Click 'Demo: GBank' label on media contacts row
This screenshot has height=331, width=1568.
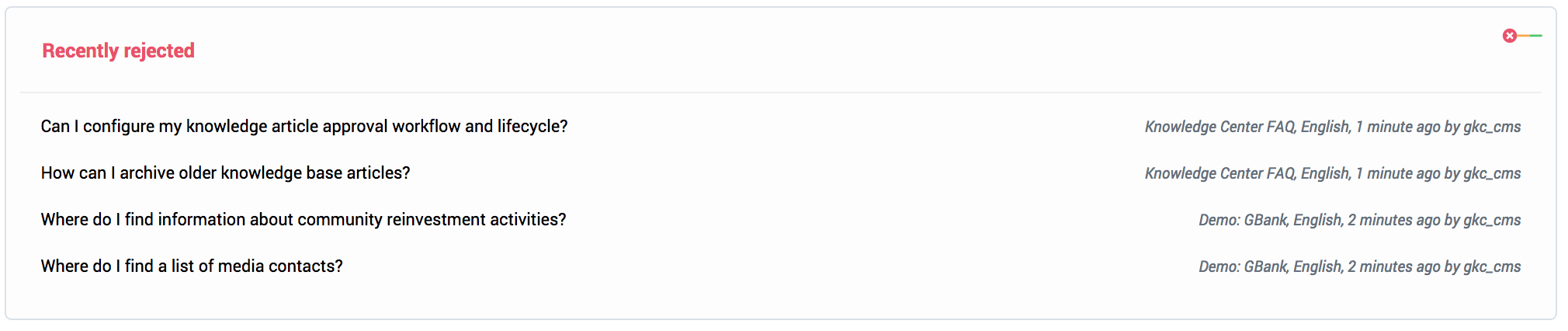point(1243,267)
